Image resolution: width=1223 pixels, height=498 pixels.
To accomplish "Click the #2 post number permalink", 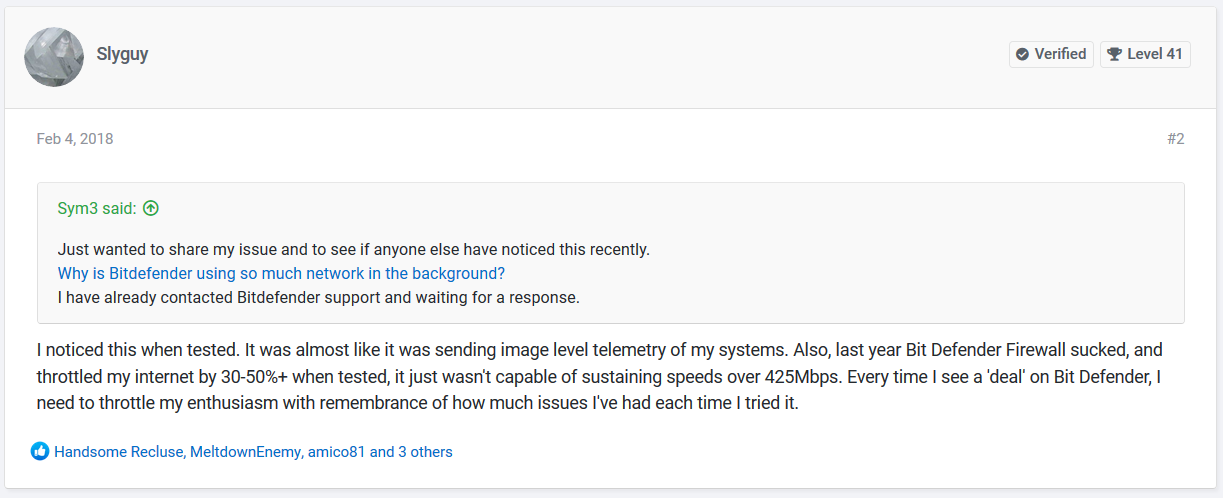I will tap(1175, 139).
